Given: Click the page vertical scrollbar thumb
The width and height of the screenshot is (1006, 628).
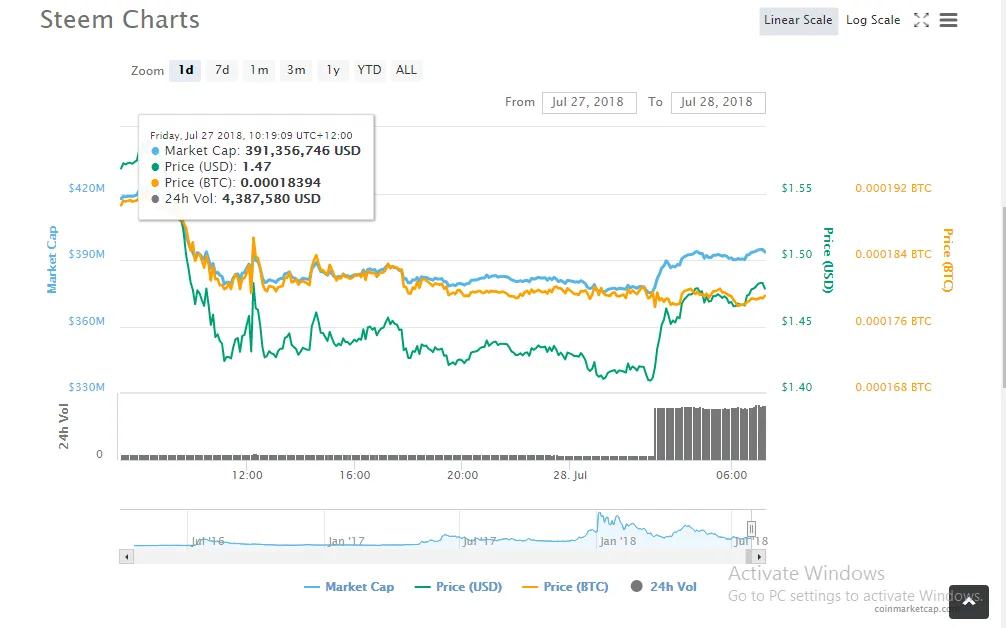Looking at the screenshot, I should [x=1002, y=297].
